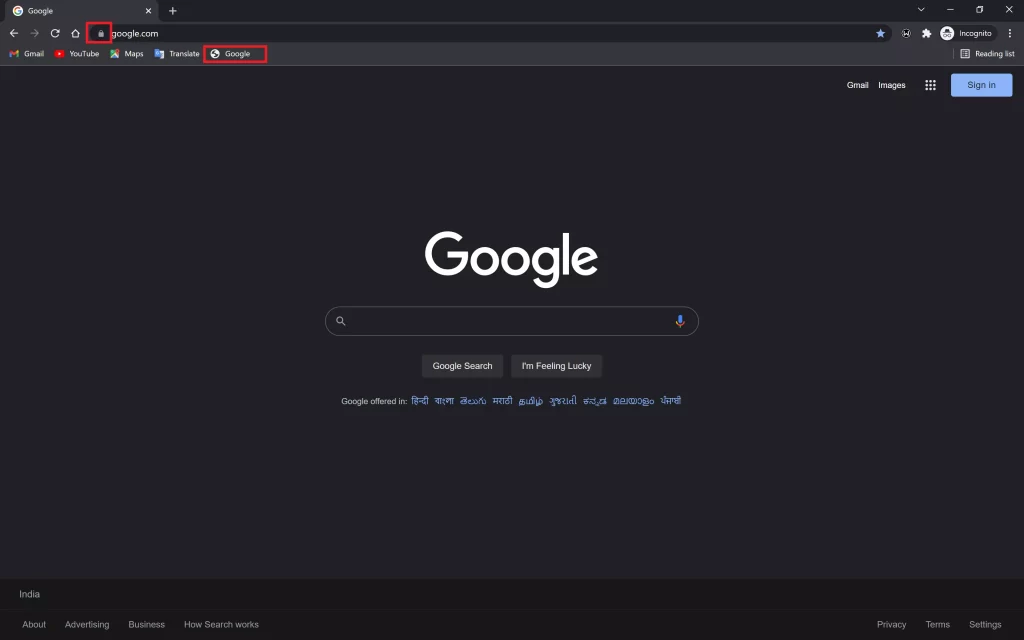Screen dimensions: 1024x640
Task: Open the About footer link
Action: pos(34,624)
